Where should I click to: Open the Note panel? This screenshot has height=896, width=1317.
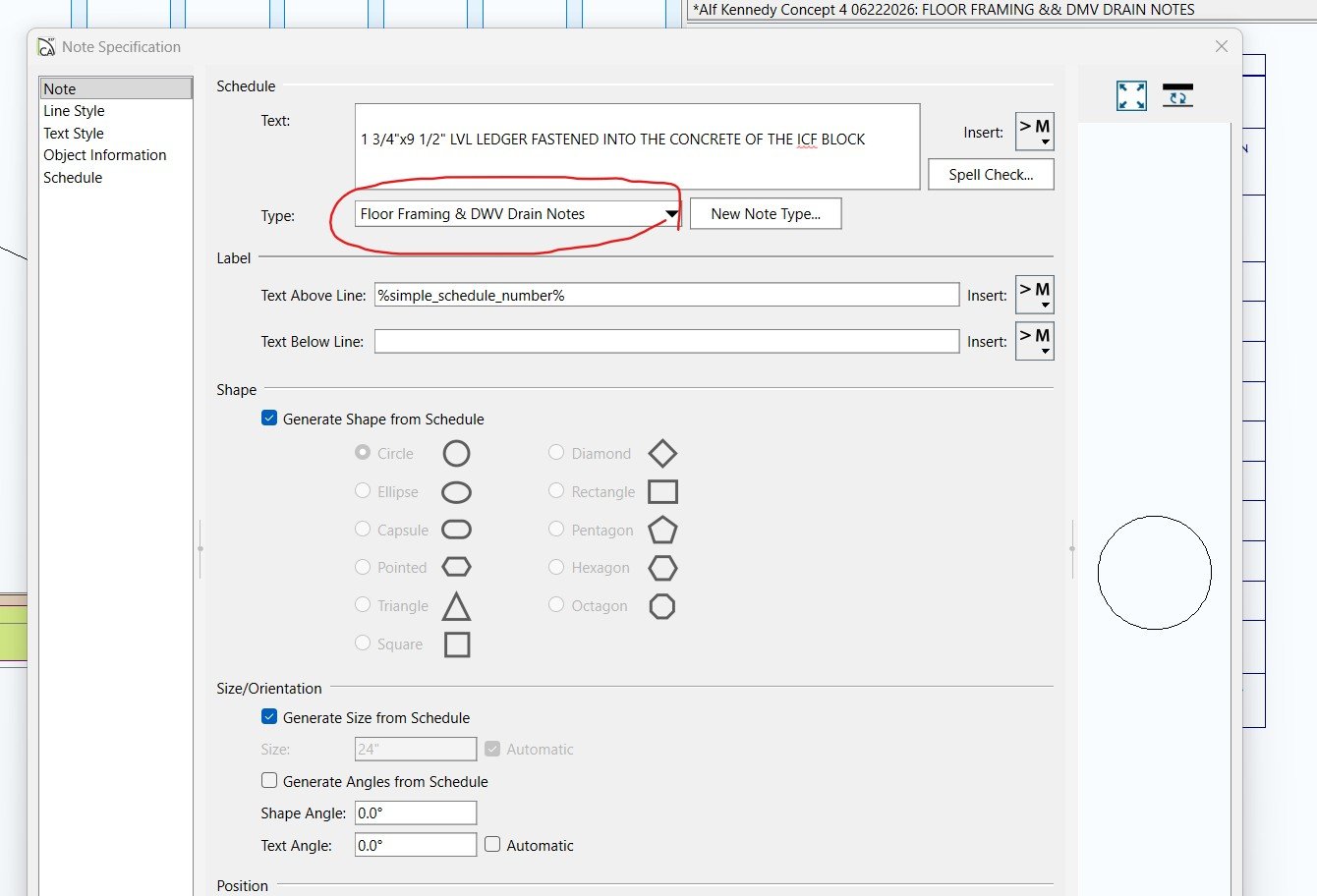pyautogui.click(x=116, y=88)
